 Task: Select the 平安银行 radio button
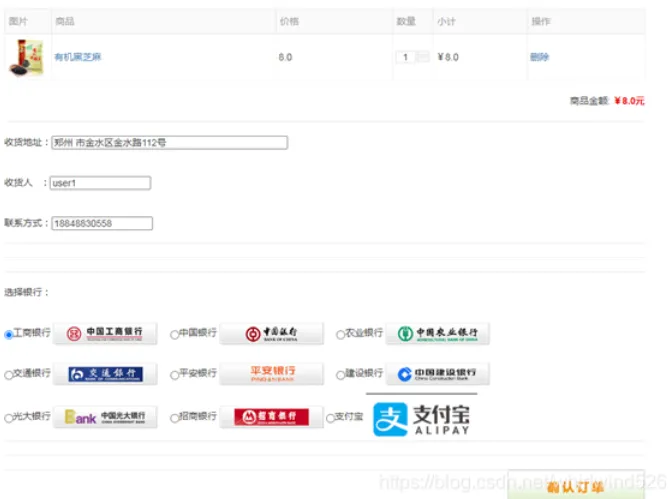[174, 375]
